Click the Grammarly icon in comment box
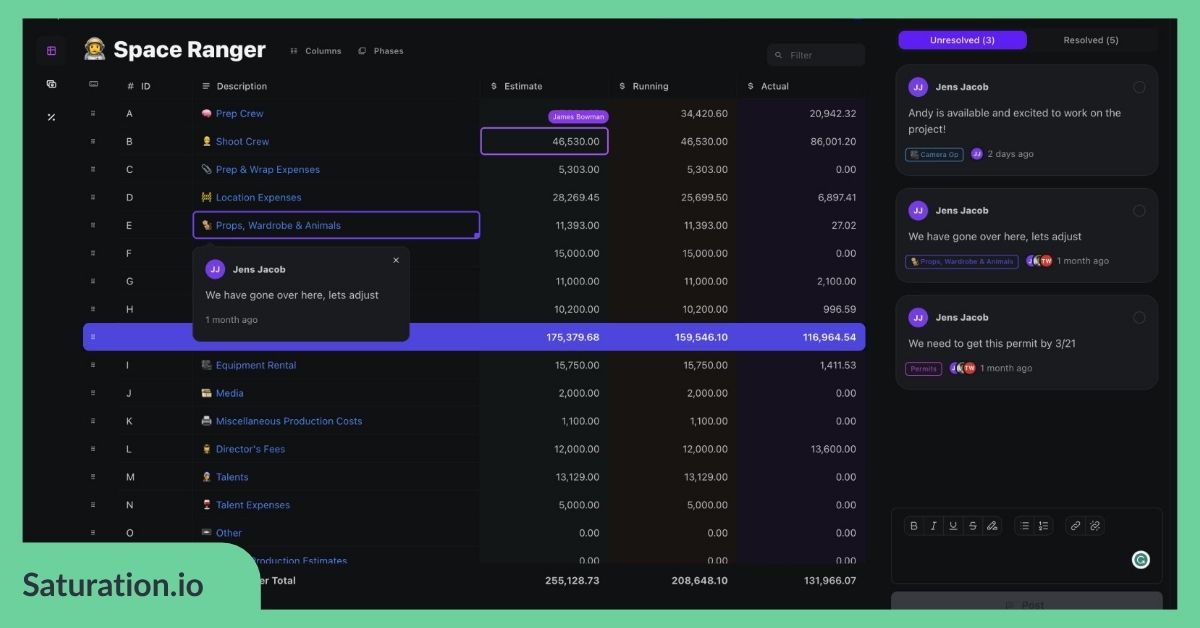Screen dimensions: 1200x628 tap(1140, 560)
